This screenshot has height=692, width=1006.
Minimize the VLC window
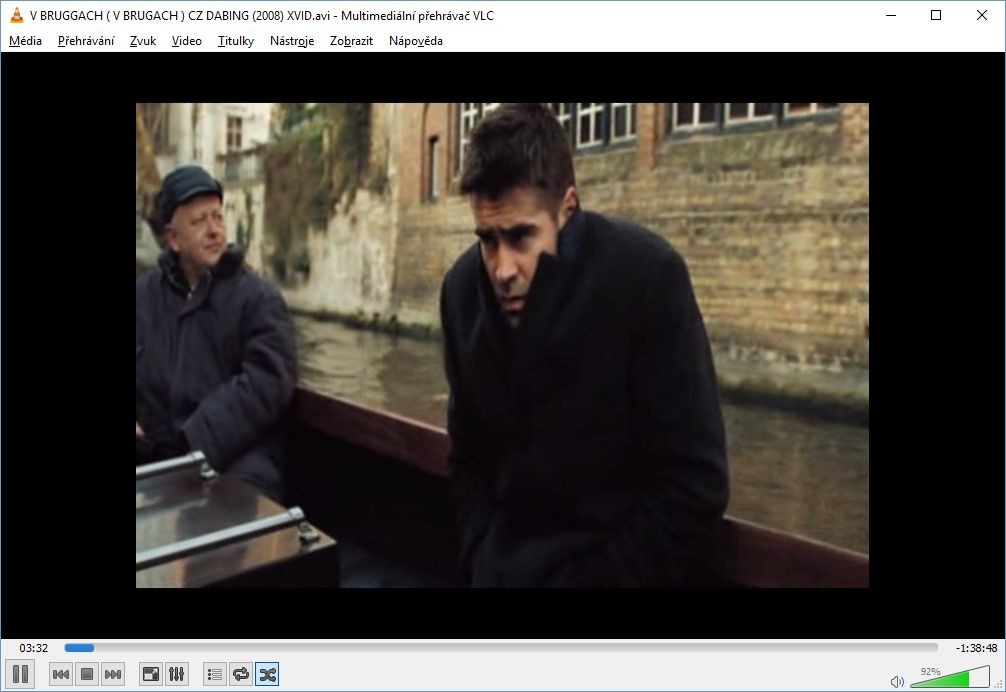click(891, 15)
